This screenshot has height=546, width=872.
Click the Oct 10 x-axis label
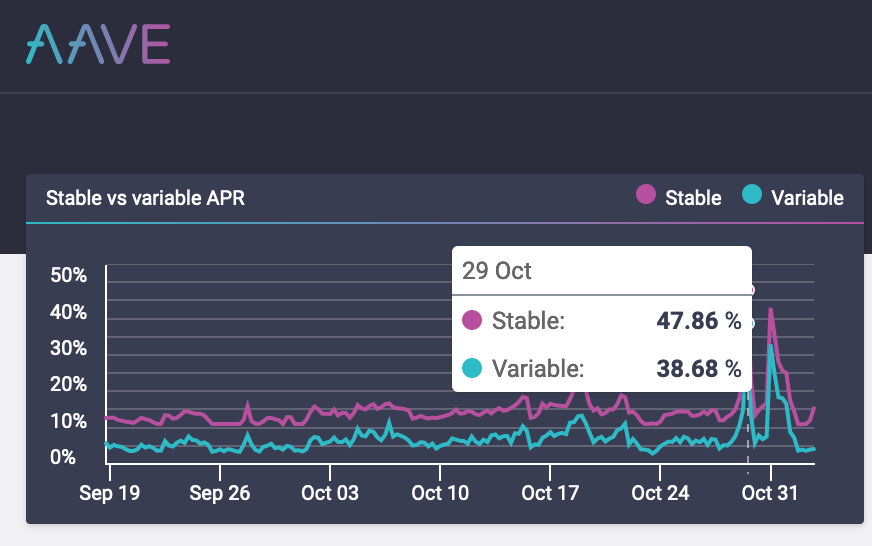440,493
